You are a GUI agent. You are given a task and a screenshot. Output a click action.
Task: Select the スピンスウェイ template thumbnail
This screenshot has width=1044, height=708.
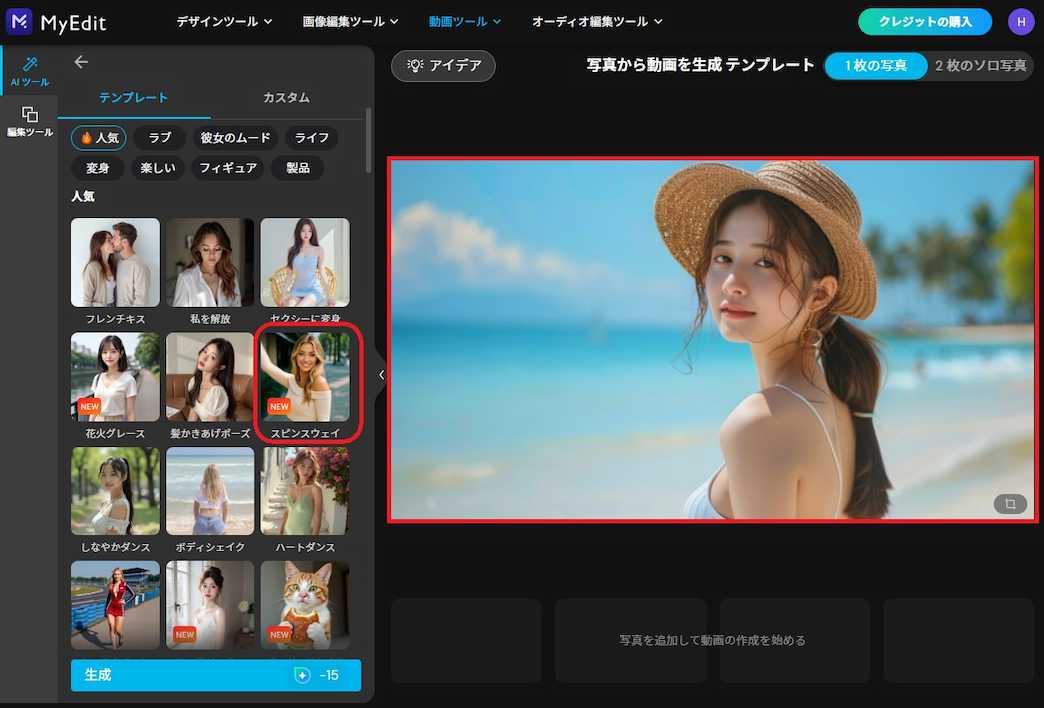tap(305, 380)
